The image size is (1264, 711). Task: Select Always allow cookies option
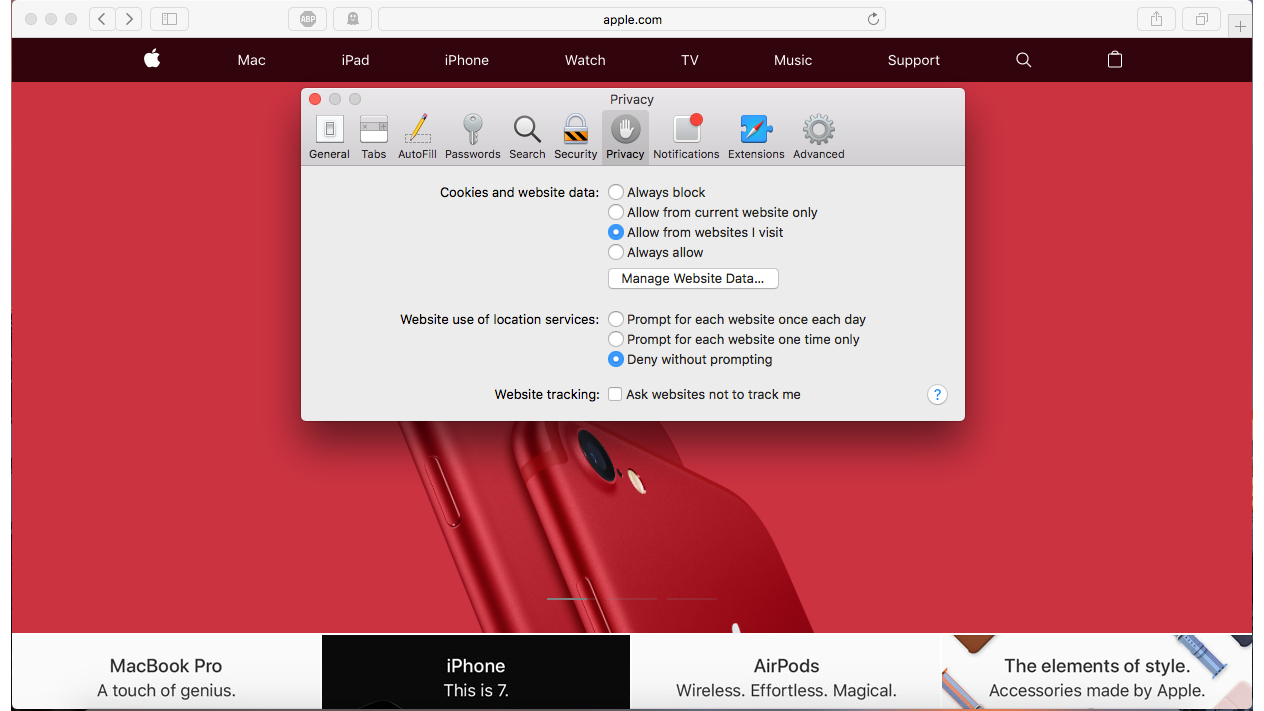tap(656, 252)
